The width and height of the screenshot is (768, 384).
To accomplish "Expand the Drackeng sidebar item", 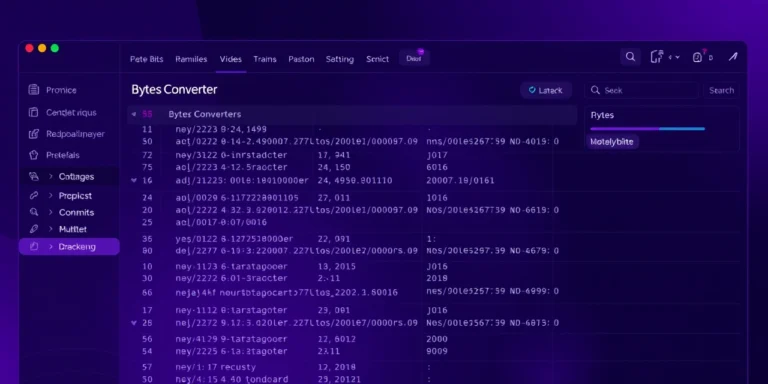I will [x=50, y=247].
